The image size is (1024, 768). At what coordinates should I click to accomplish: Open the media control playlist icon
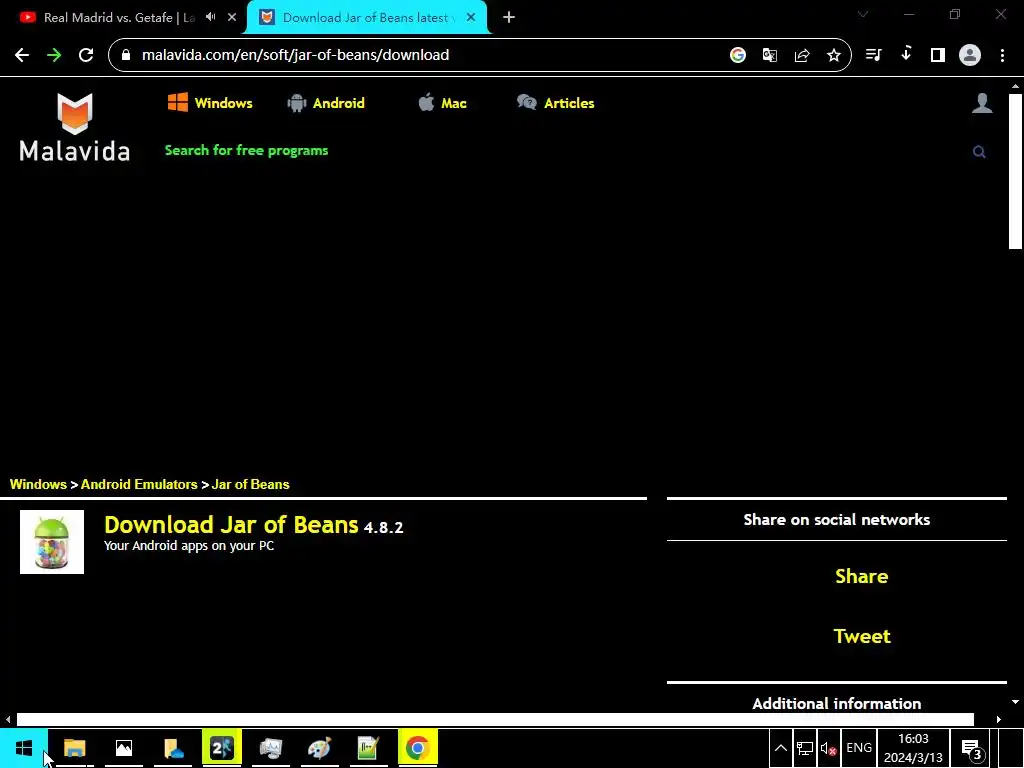[874, 55]
